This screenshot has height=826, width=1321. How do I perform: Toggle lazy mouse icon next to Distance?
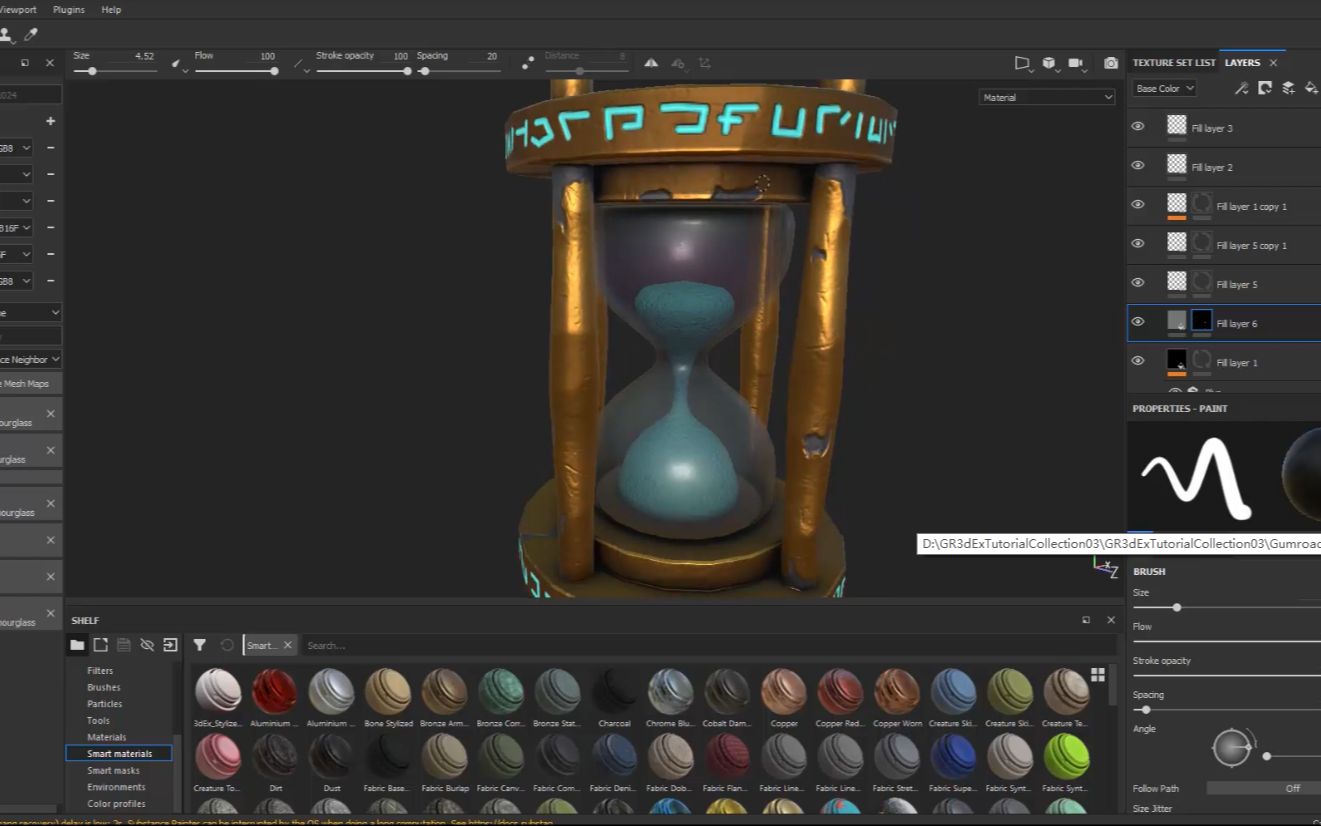tap(528, 63)
